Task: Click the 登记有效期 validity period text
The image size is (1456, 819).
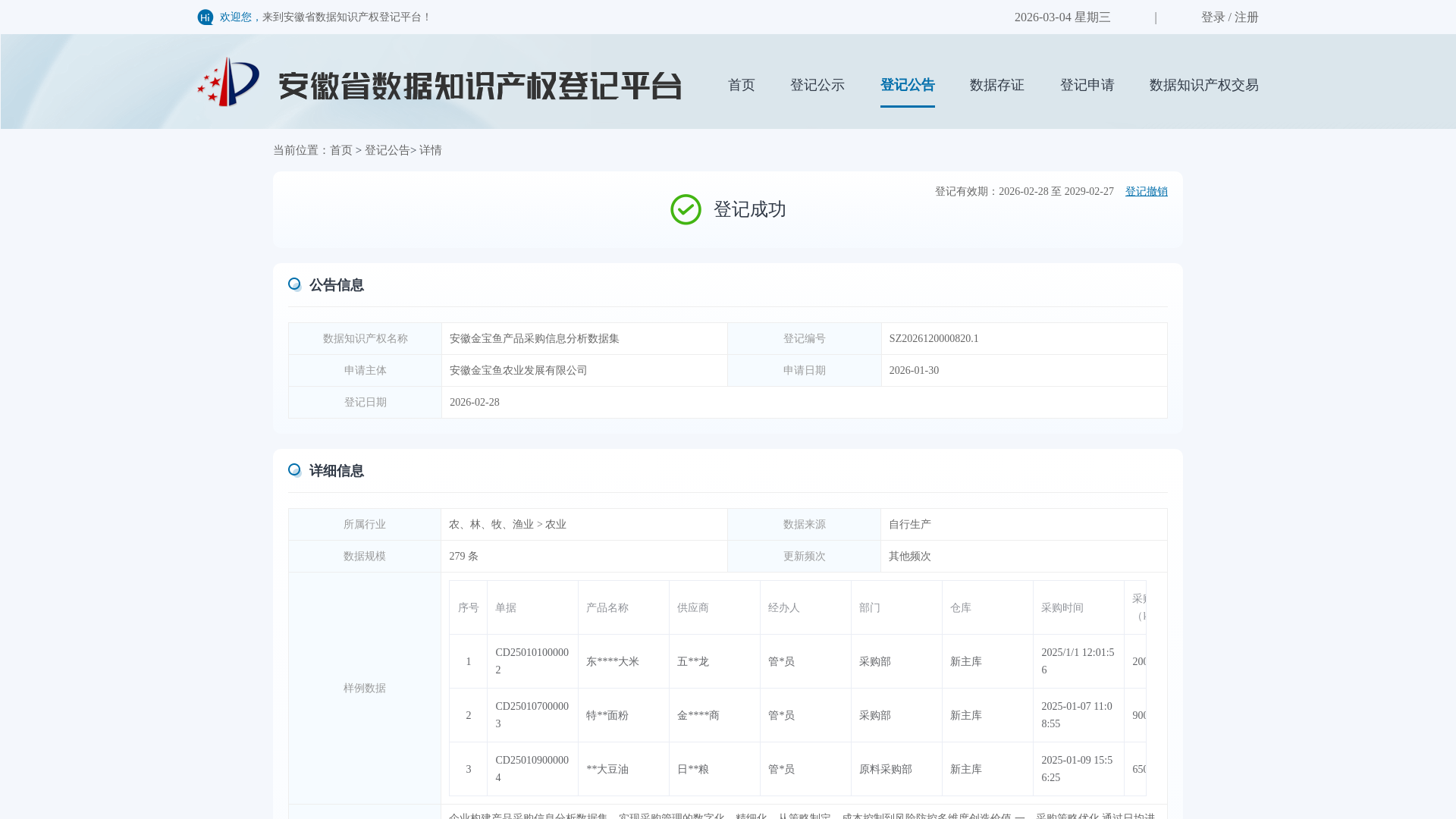Action: (1025, 192)
